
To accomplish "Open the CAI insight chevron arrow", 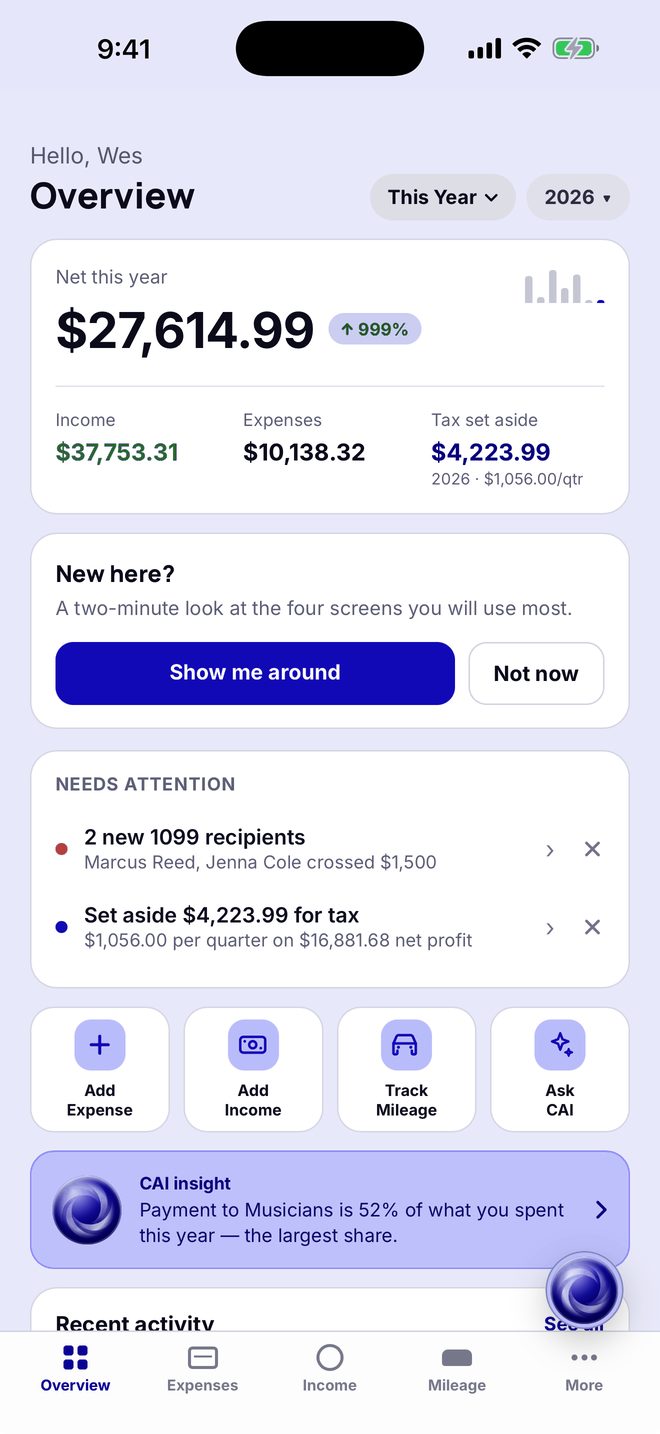I will 601,1210.
